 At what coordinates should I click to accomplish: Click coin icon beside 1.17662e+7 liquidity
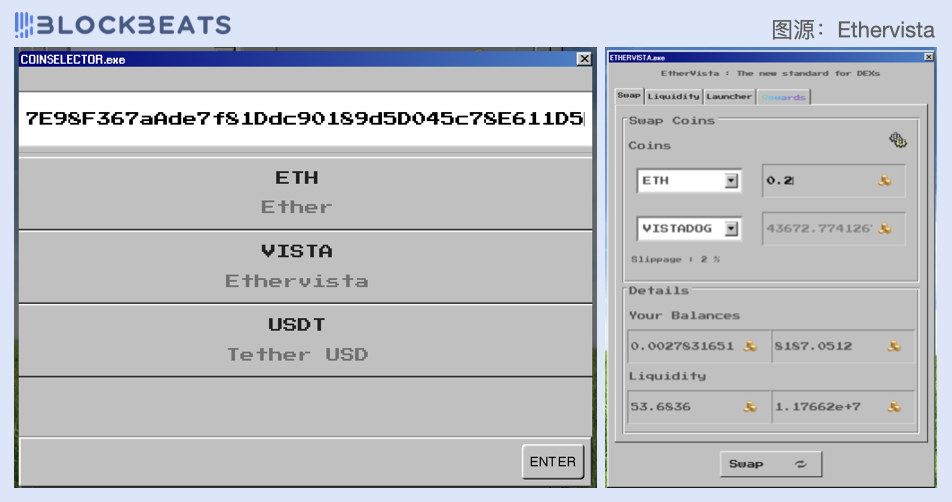[894, 407]
